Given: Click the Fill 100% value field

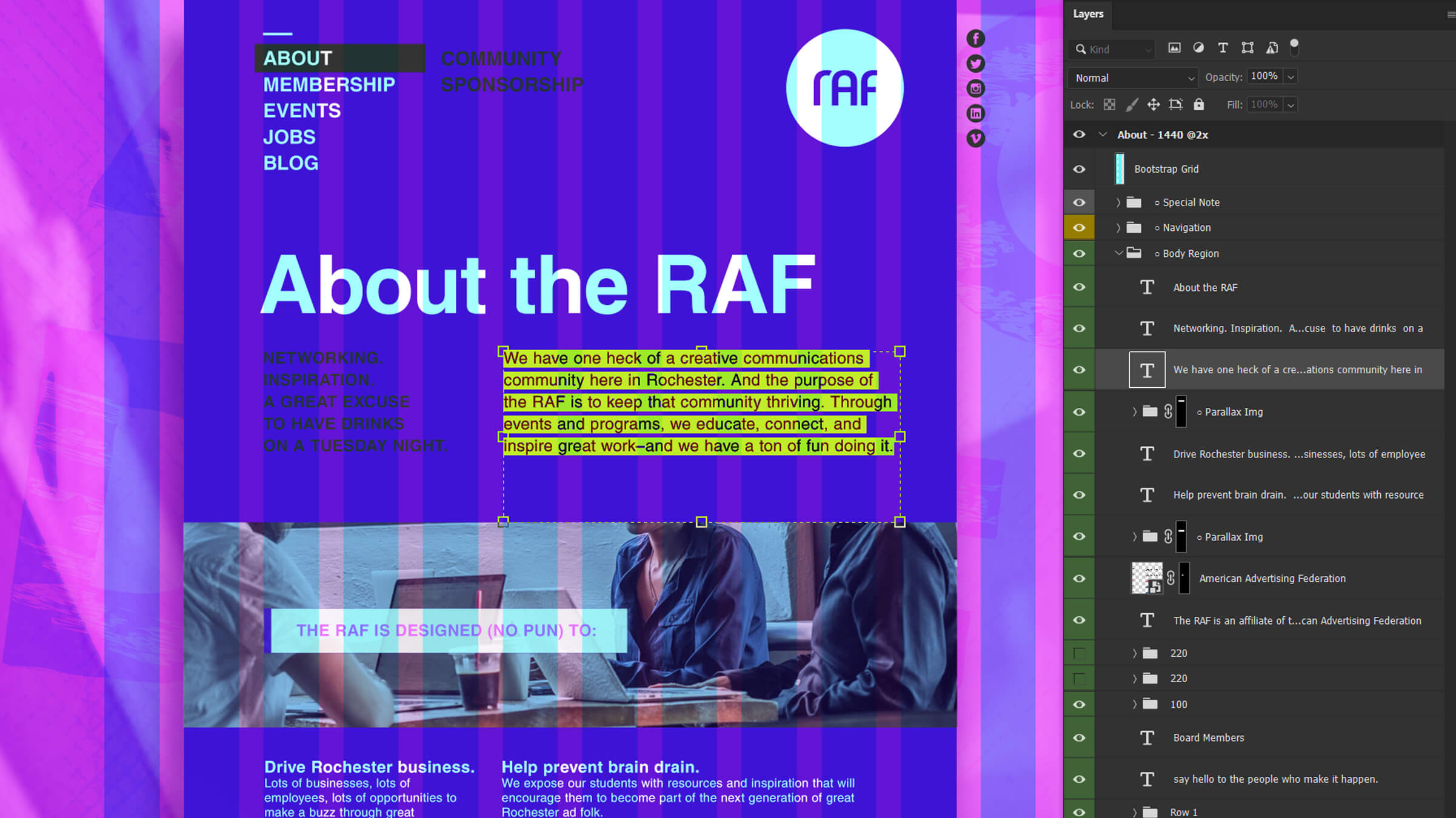Looking at the screenshot, I should click(x=1264, y=104).
